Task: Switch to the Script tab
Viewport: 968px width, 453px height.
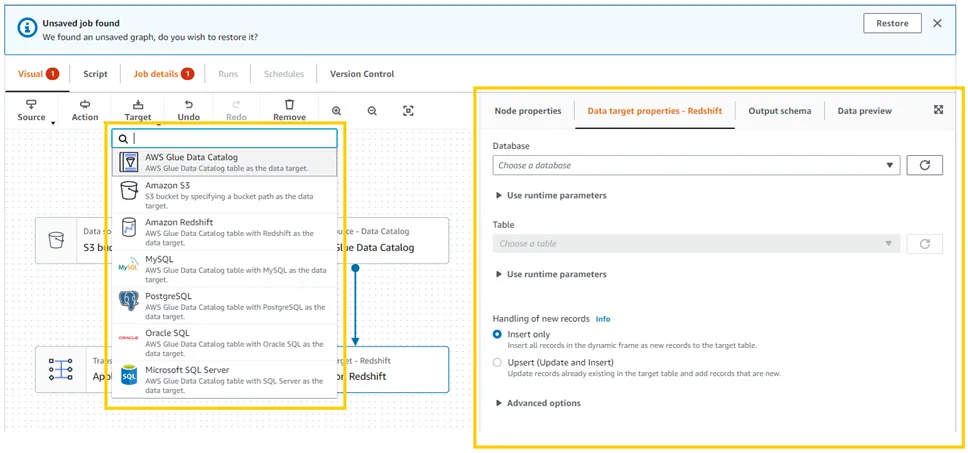Action: click(95, 74)
